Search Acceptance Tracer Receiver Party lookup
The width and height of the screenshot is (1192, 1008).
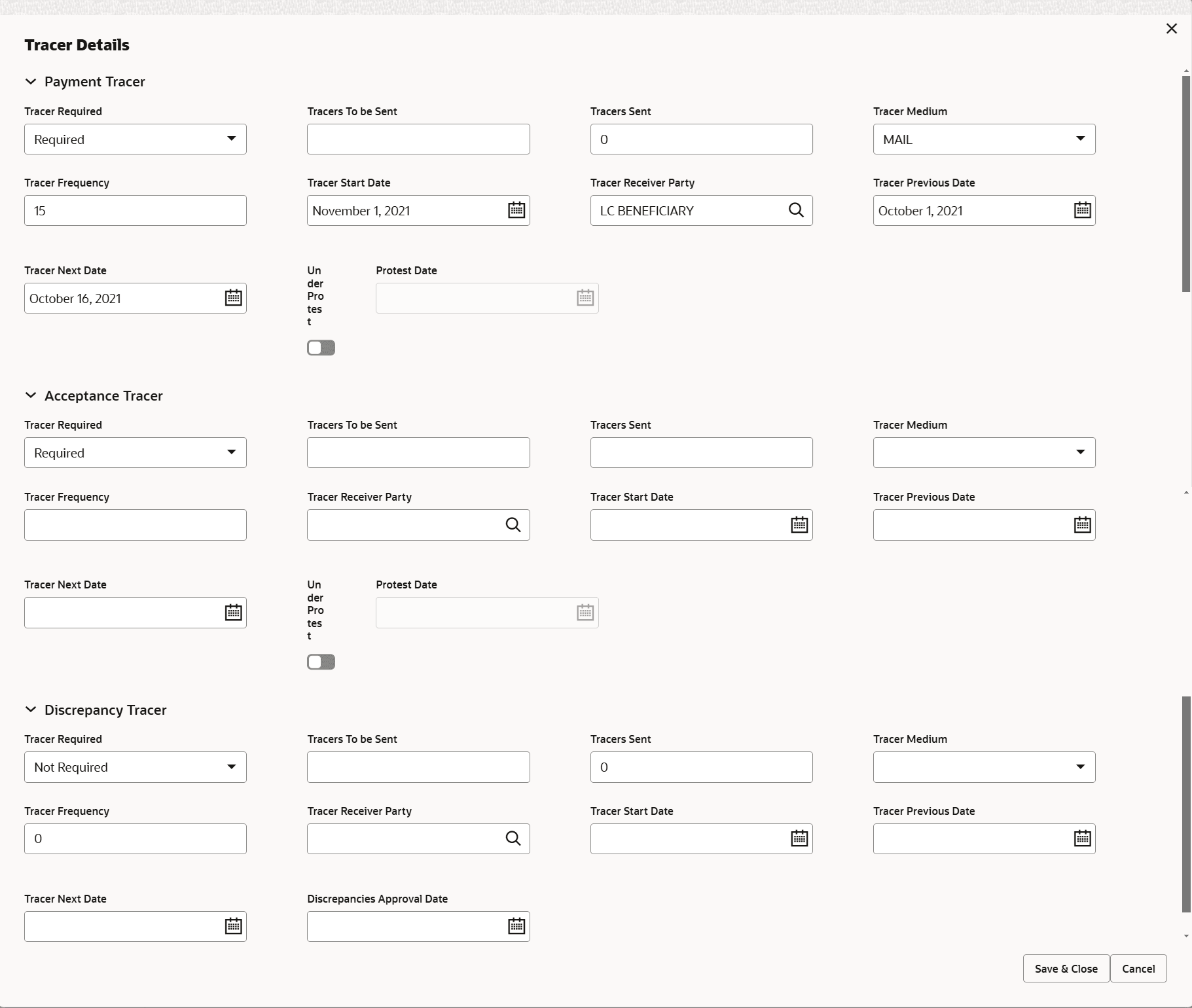[513, 524]
